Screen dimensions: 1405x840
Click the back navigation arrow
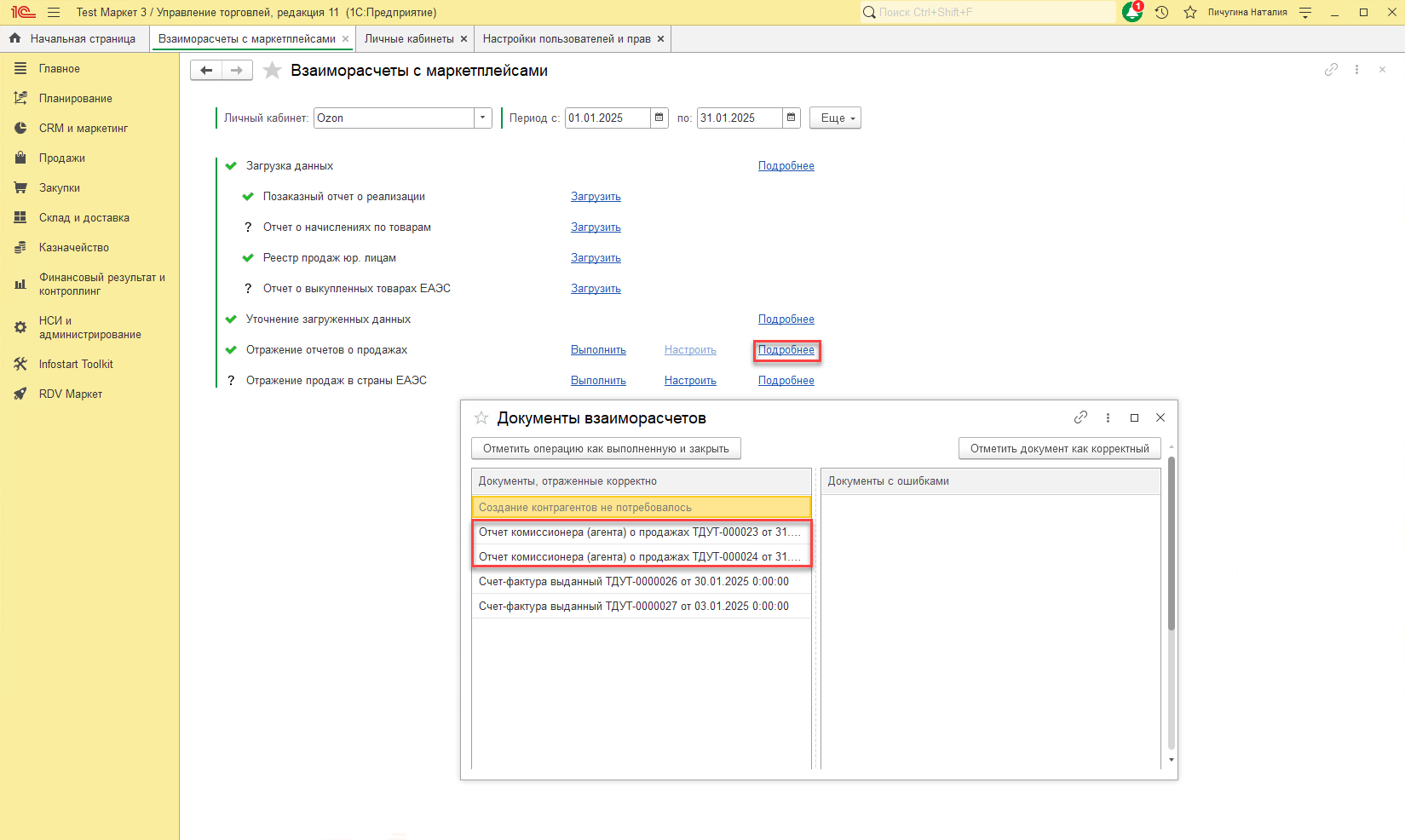[206, 71]
